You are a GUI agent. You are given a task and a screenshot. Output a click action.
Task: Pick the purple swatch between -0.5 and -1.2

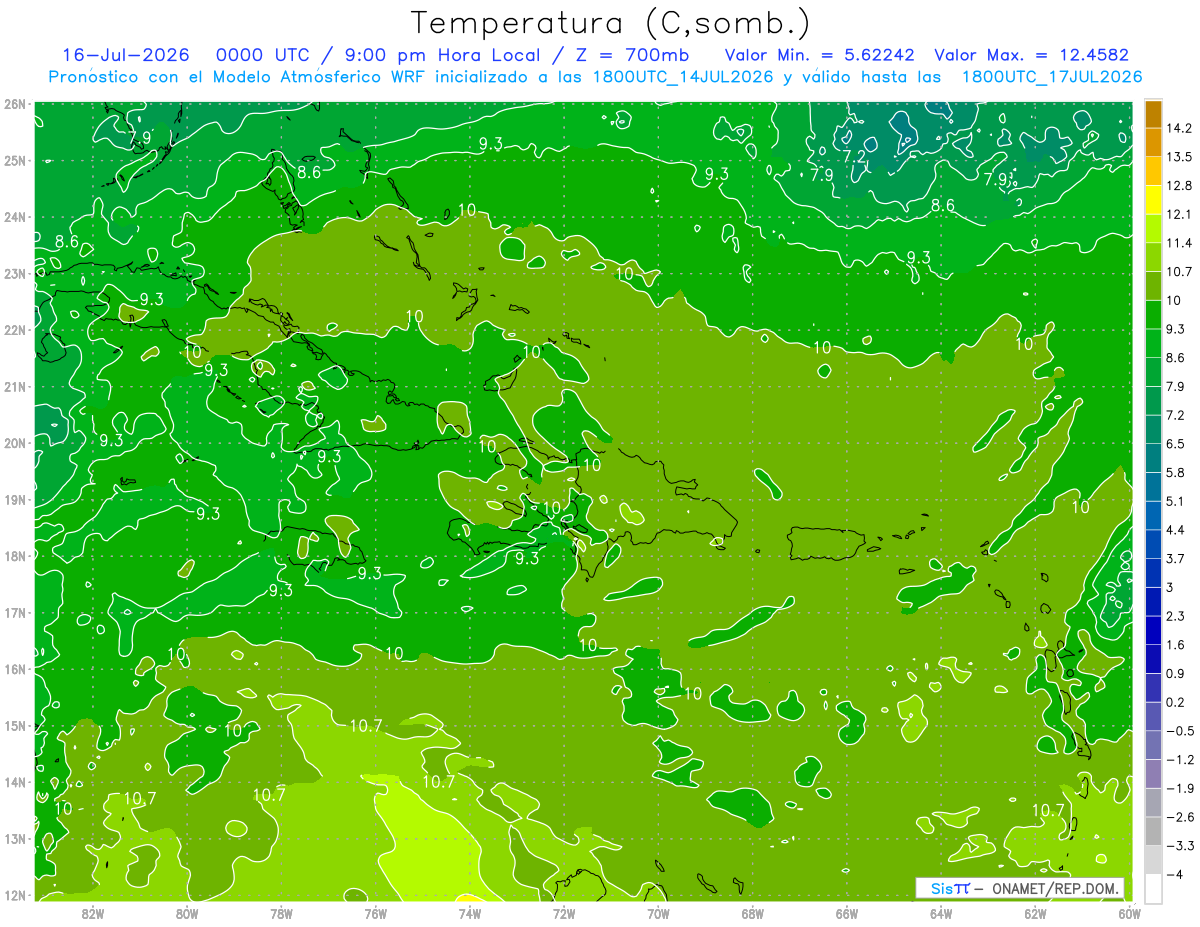click(x=1153, y=745)
